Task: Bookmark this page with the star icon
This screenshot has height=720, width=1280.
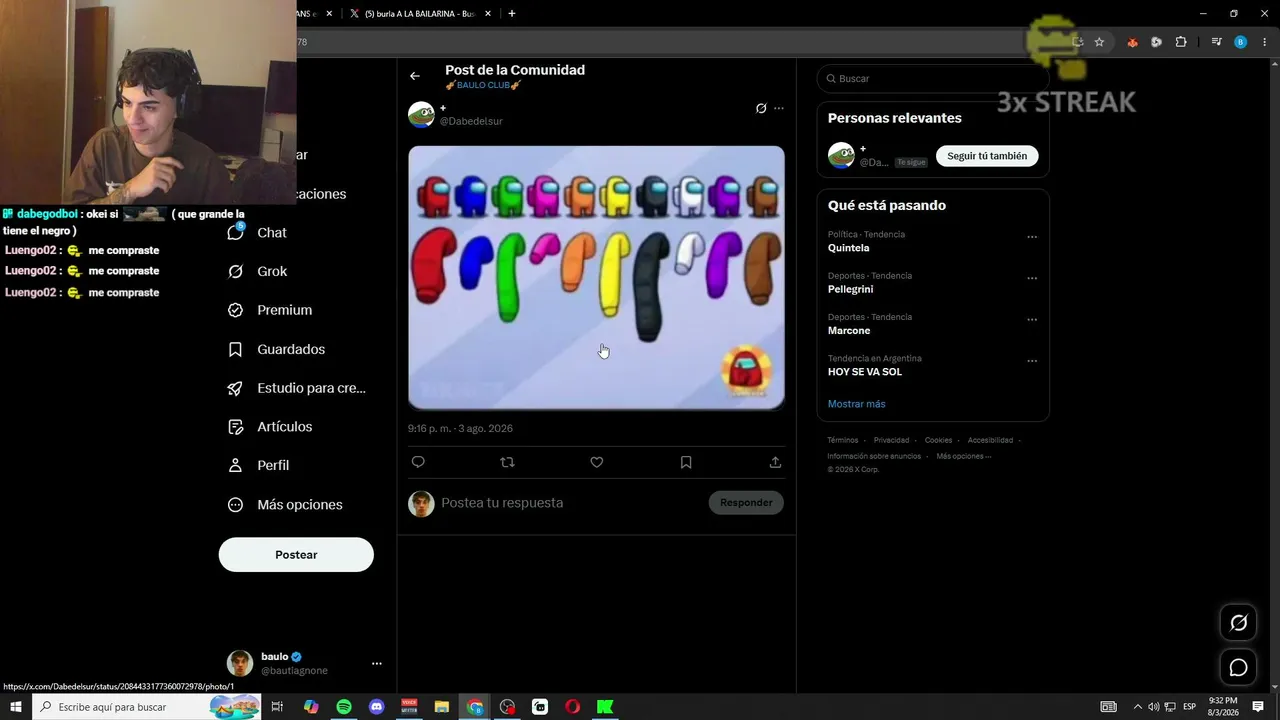Action: click(1099, 42)
